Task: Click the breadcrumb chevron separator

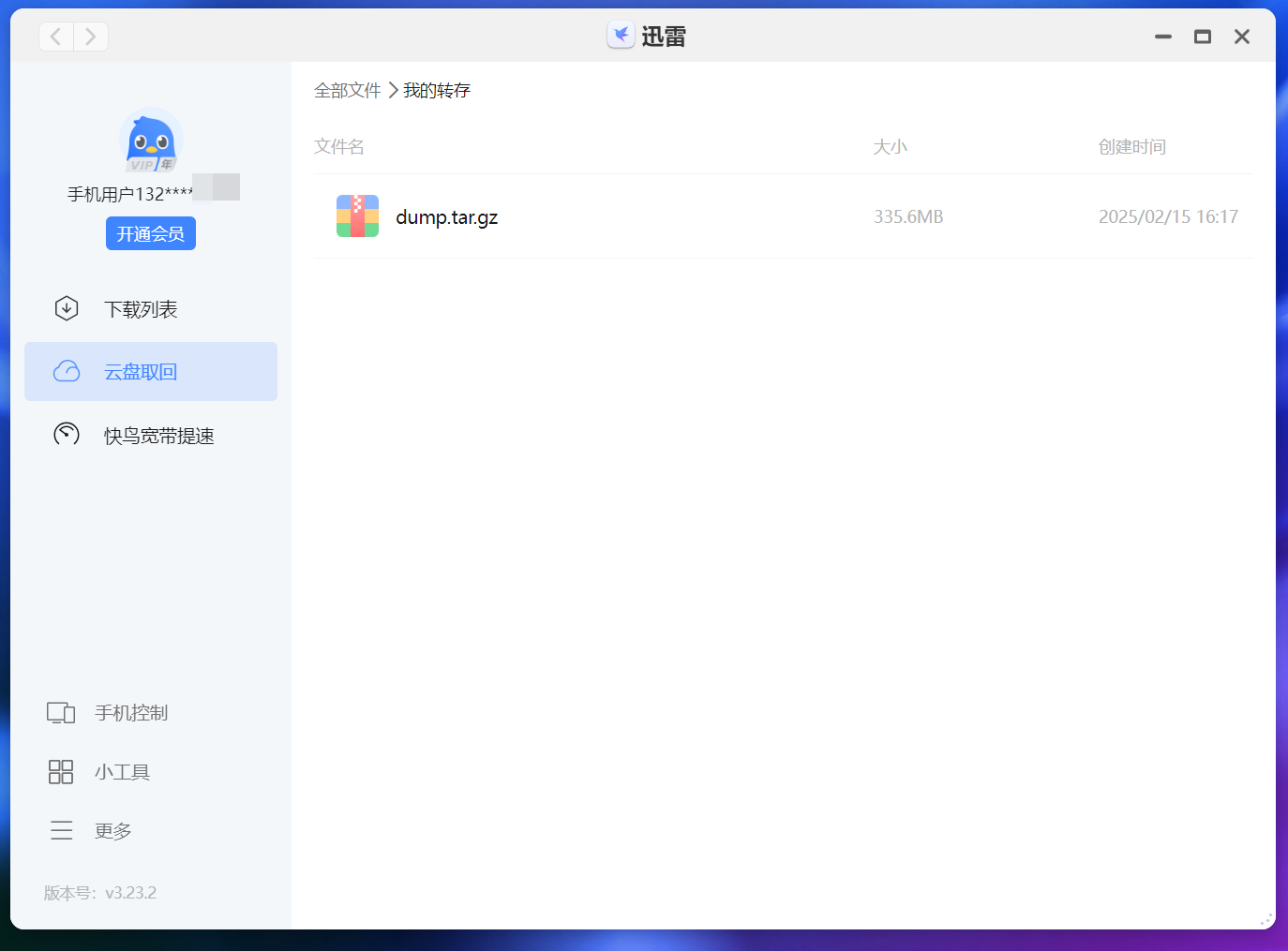Action: coord(393,91)
